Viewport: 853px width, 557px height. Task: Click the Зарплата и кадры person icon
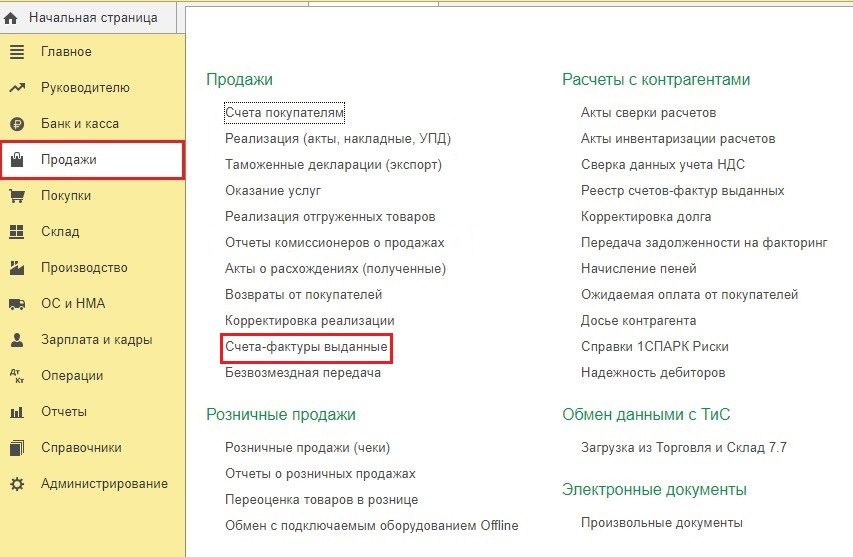(x=17, y=340)
